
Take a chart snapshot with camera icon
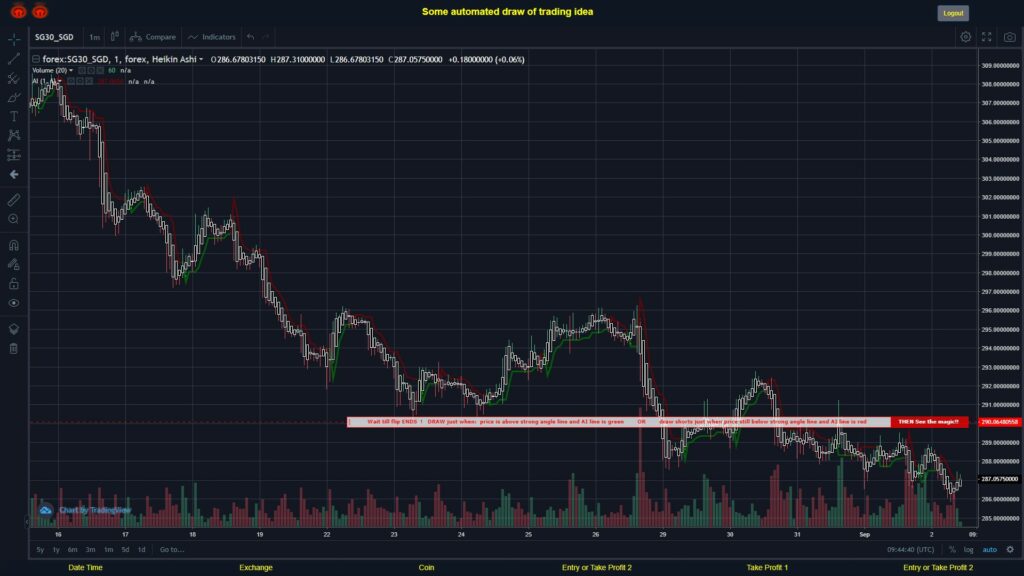(x=1010, y=37)
